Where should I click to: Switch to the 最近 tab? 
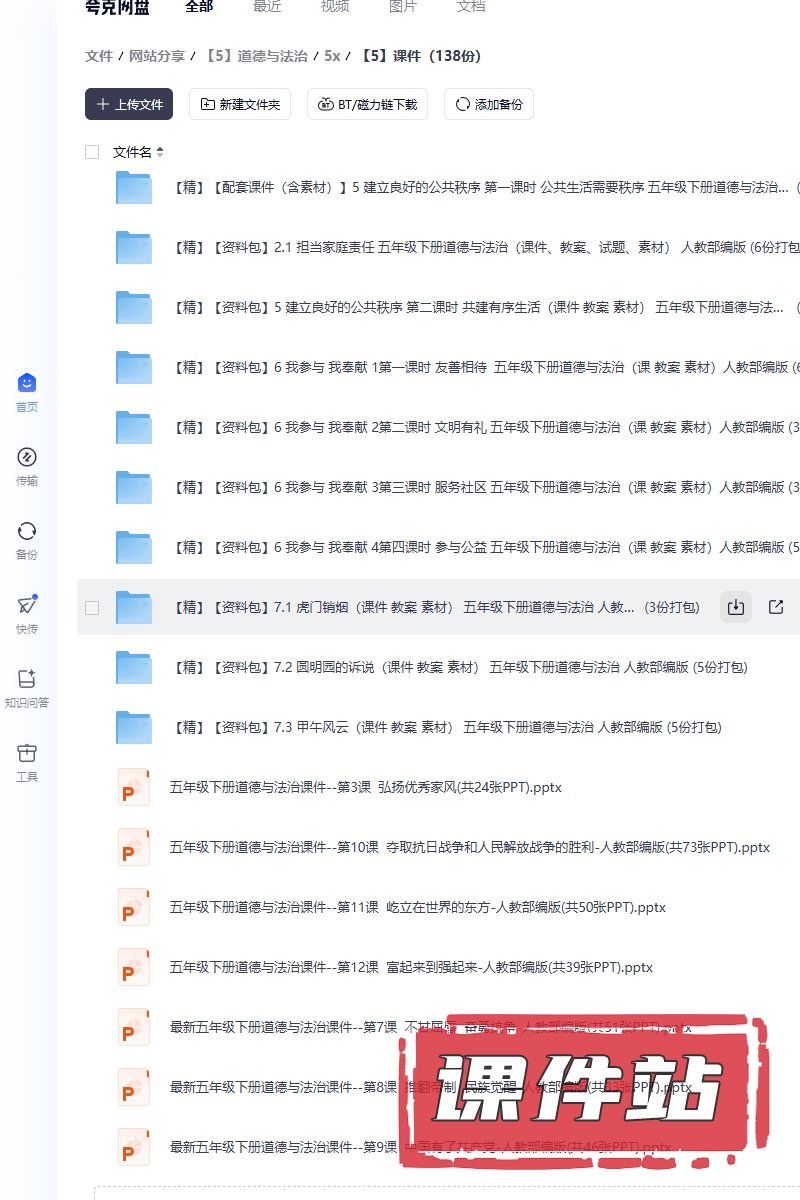[x=267, y=6]
